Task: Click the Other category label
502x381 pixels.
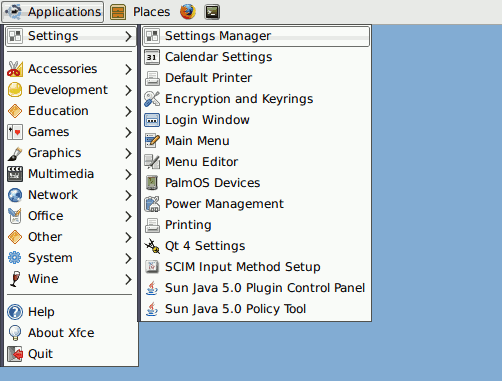Action: click(x=45, y=237)
